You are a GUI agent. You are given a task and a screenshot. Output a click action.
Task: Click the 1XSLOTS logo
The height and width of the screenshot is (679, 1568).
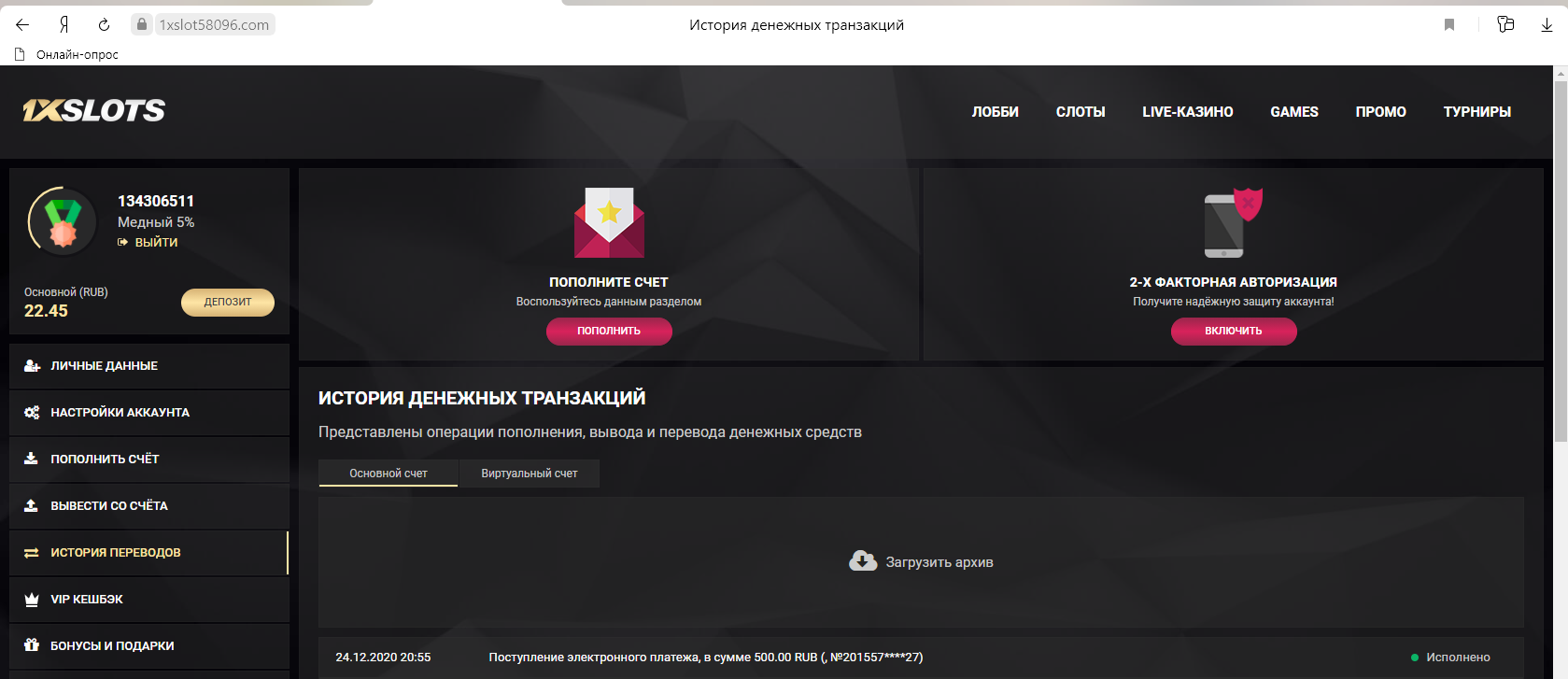(x=93, y=110)
